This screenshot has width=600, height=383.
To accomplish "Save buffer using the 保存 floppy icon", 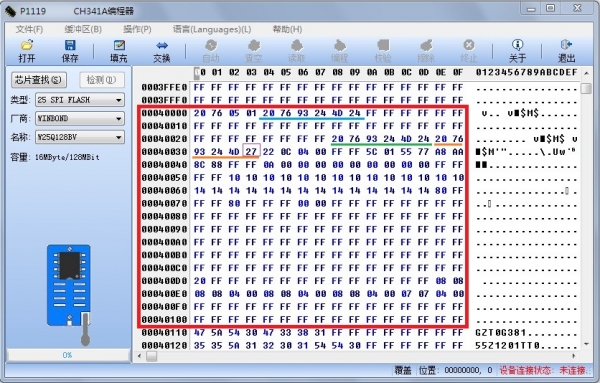I will click(x=70, y=51).
